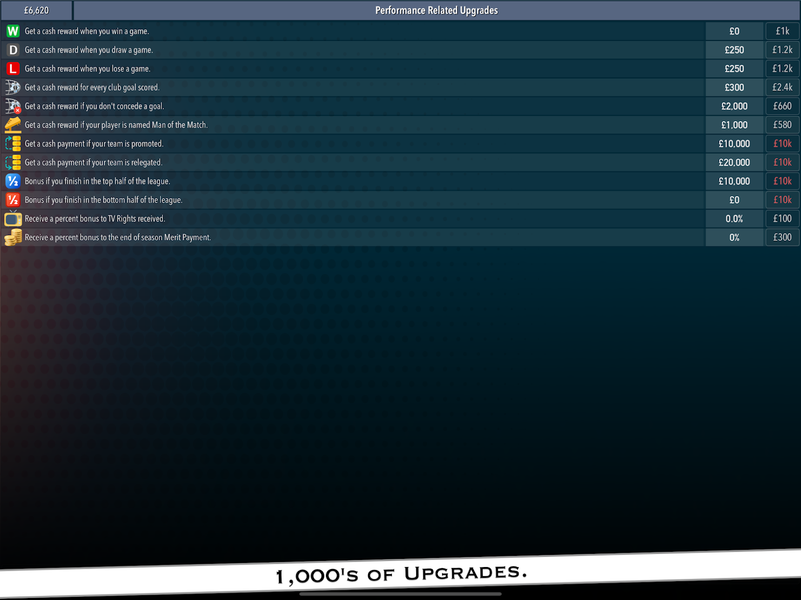This screenshot has width=801, height=600.
Task: Buy the £660 clean sheet upgrade
Action: pyautogui.click(x=782, y=106)
